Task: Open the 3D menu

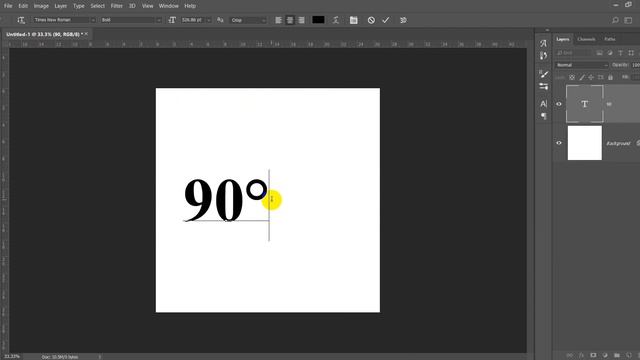Action: pos(132,6)
